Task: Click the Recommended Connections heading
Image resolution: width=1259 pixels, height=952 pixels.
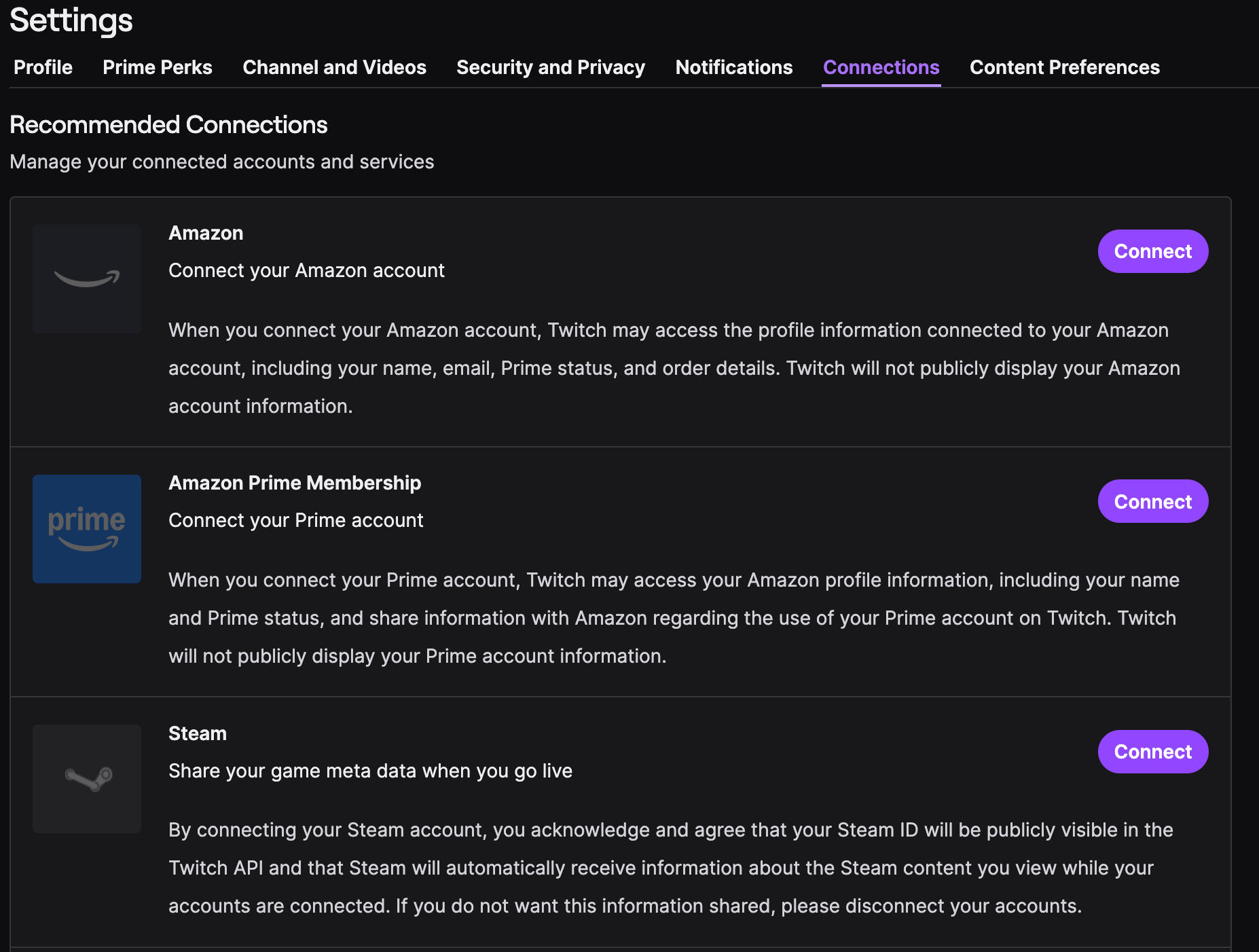Action: 168,125
